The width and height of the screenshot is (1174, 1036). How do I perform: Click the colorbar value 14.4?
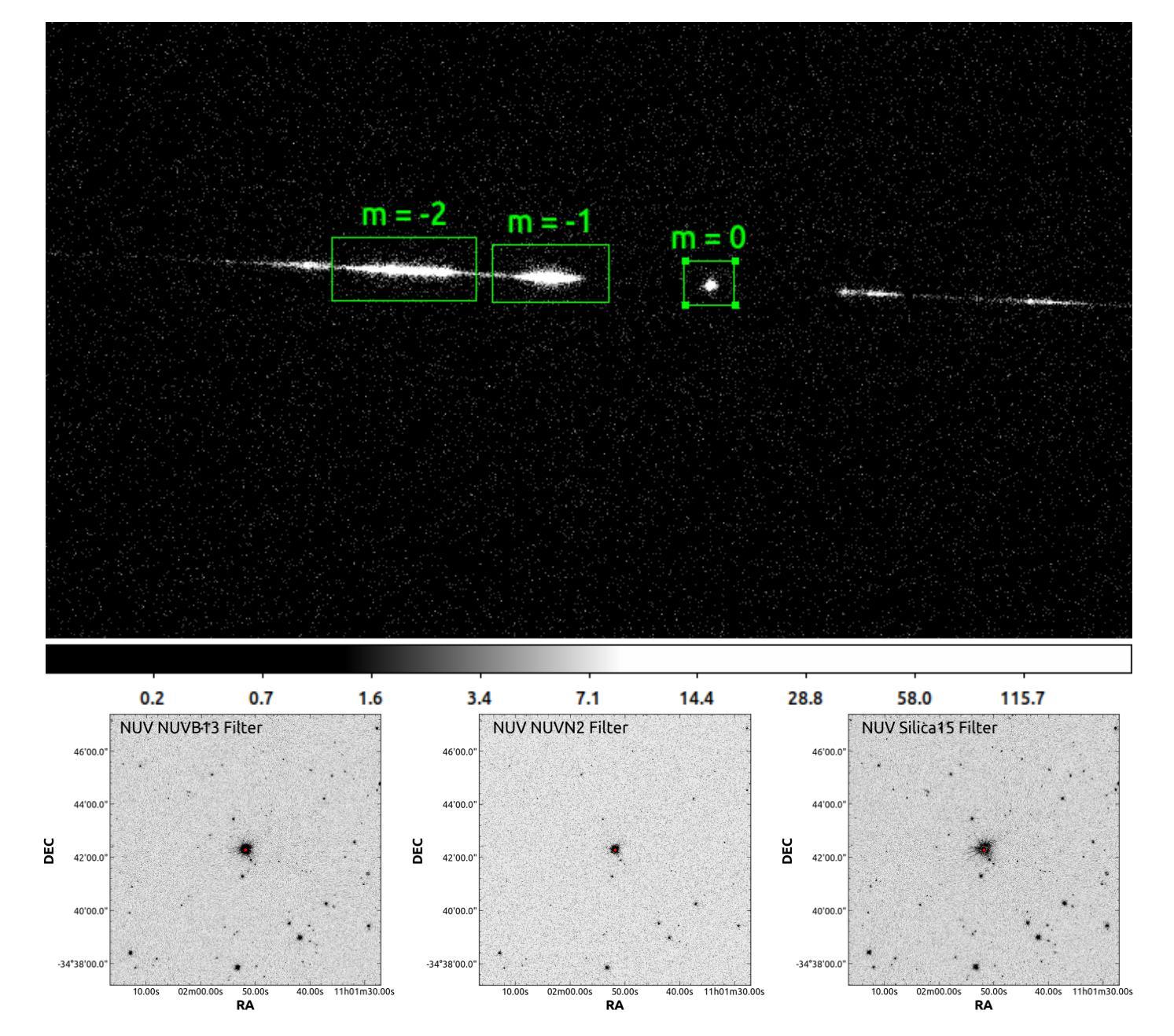tap(697, 698)
